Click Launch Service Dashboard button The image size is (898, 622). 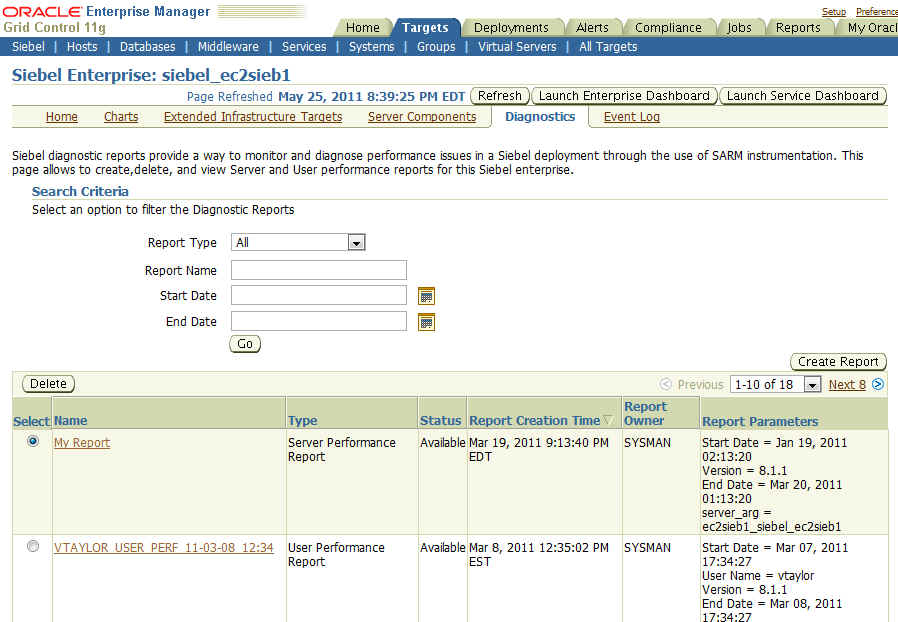click(802, 96)
